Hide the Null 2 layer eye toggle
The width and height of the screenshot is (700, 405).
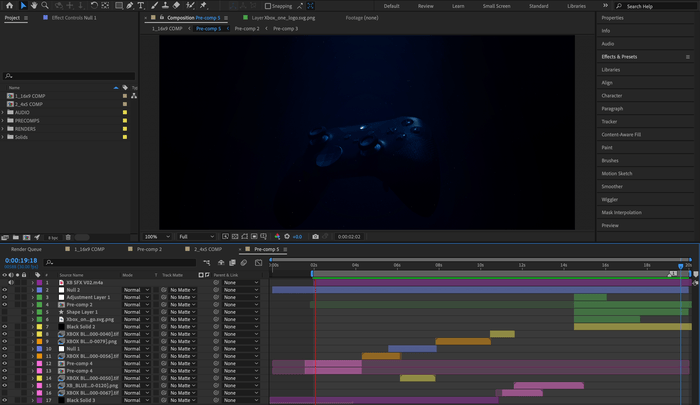click(4, 290)
